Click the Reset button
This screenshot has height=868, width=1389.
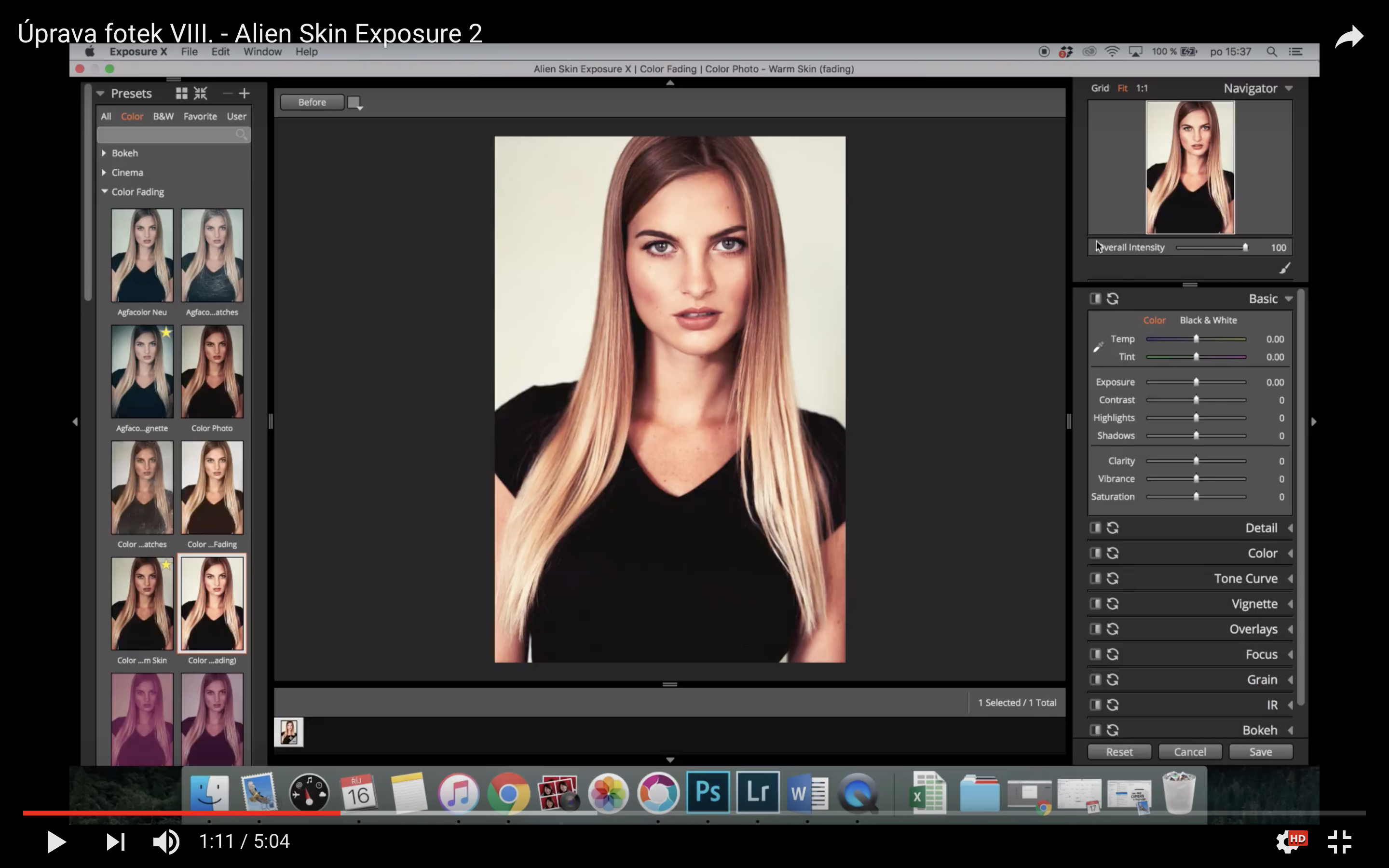click(x=1119, y=751)
